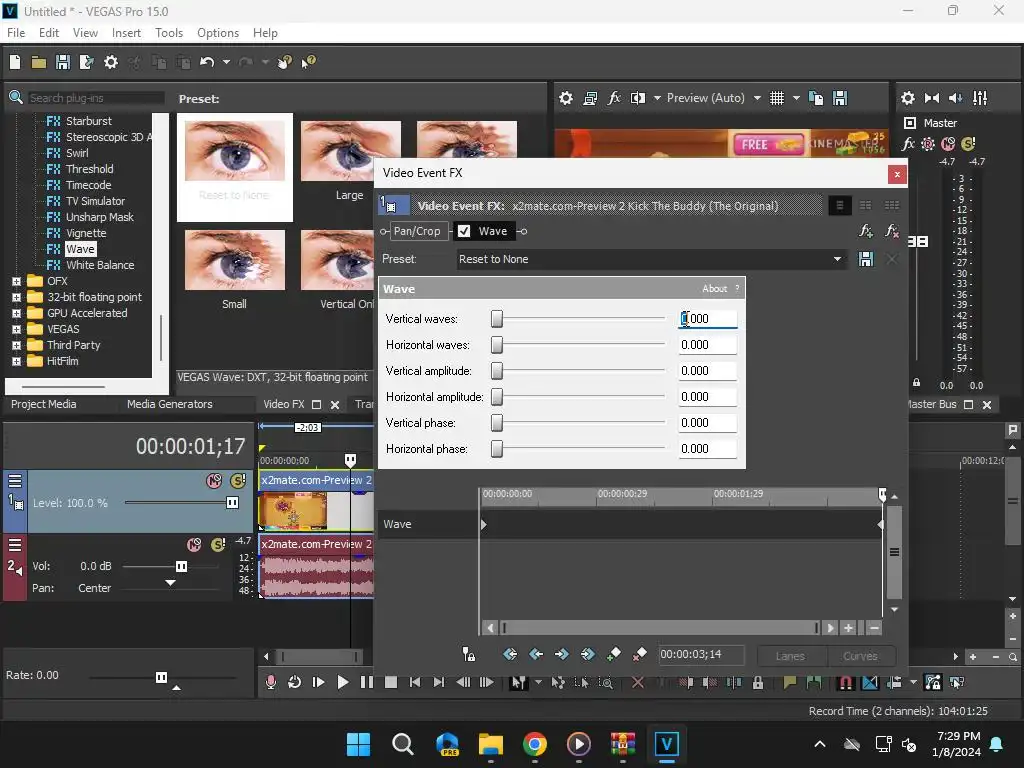Open the Overlays dropdown arrow next to grid
The width and height of the screenshot is (1024, 768).
[x=796, y=98]
